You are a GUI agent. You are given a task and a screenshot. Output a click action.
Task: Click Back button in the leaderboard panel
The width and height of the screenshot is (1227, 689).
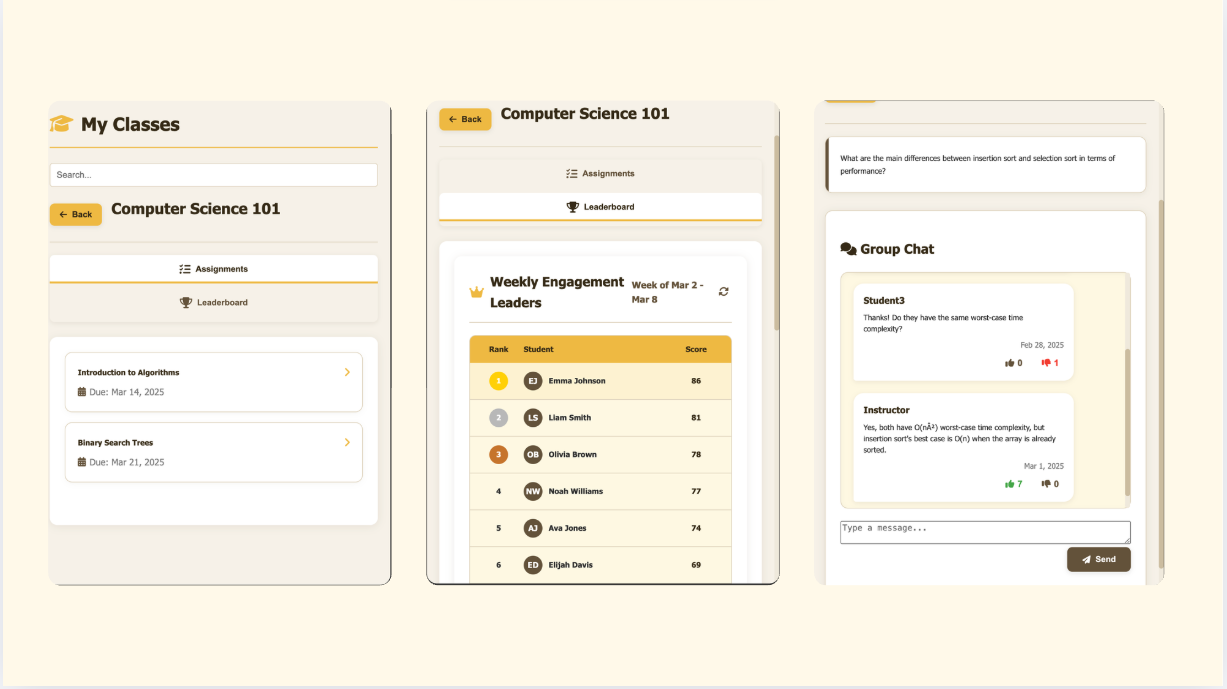pos(465,119)
